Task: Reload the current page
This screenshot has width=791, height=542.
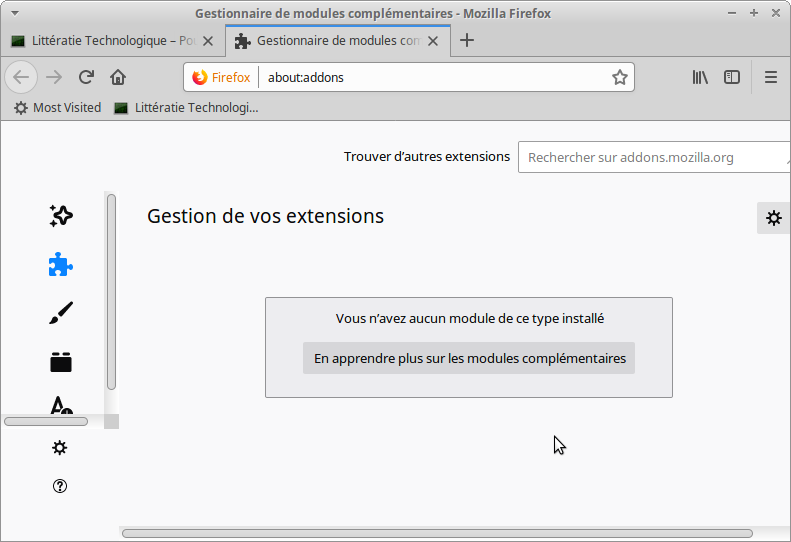Action: pos(86,77)
